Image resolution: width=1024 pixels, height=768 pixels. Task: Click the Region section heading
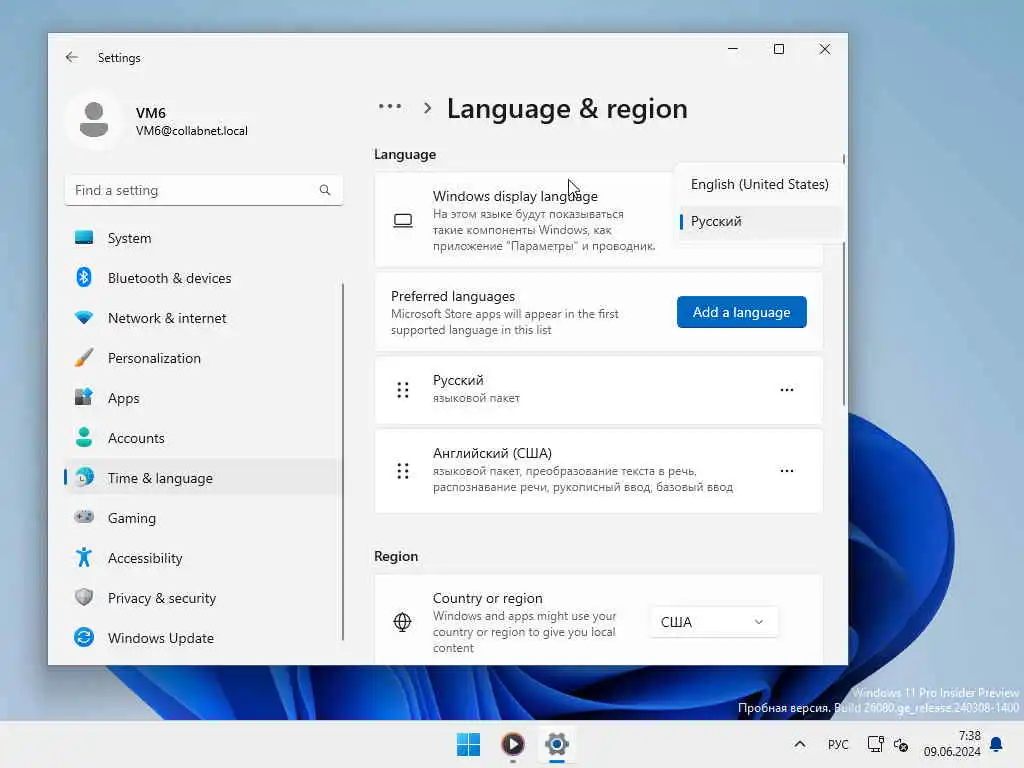point(396,556)
